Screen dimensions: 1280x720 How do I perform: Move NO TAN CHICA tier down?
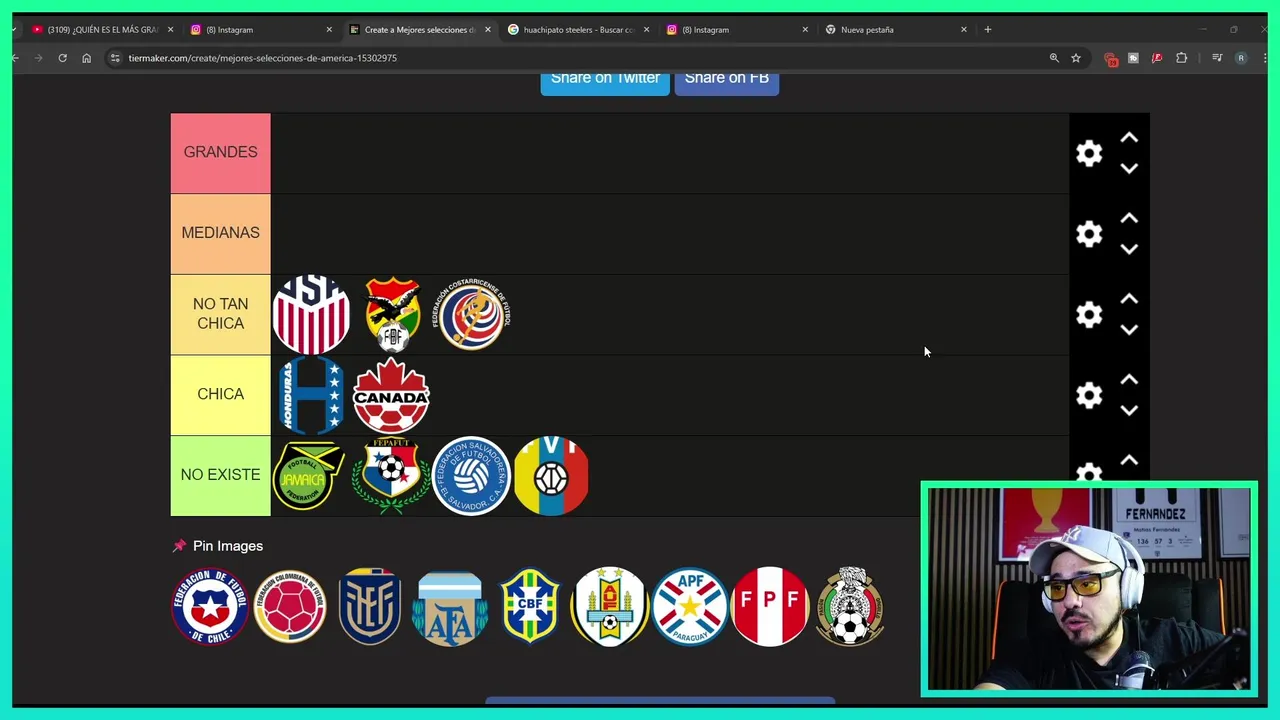(x=1129, y=331)
